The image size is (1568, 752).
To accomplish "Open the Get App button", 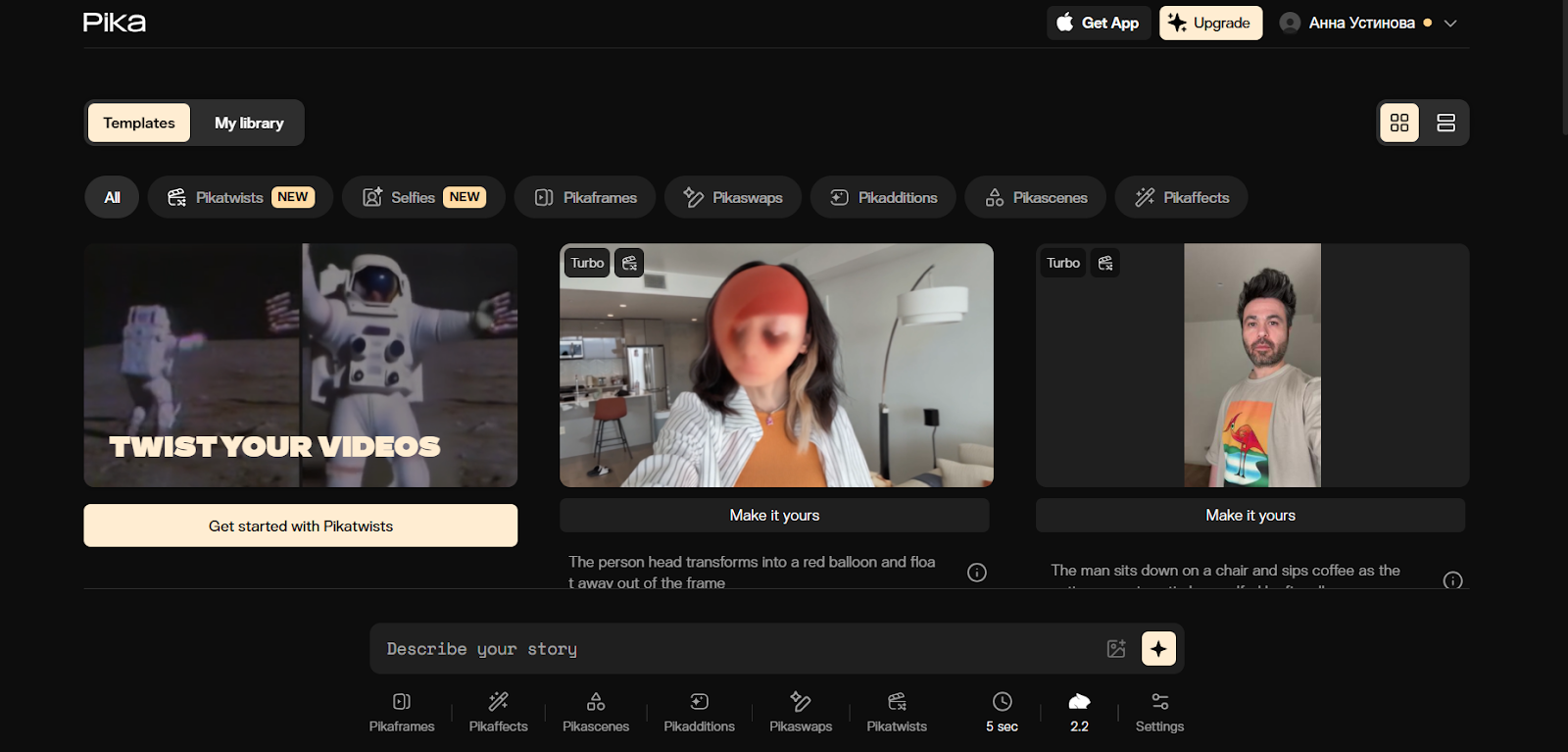I will (x=1099, y=23).
